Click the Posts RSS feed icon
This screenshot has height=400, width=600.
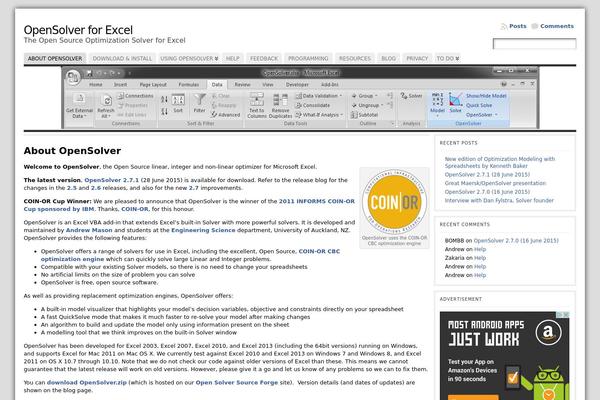[x=505, y=26]
